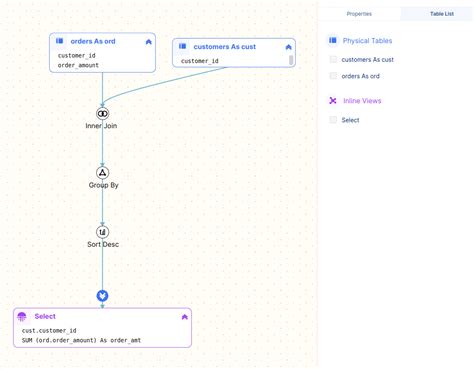
Task: Click the blue double-chevron output node
Action: [102, 296]
